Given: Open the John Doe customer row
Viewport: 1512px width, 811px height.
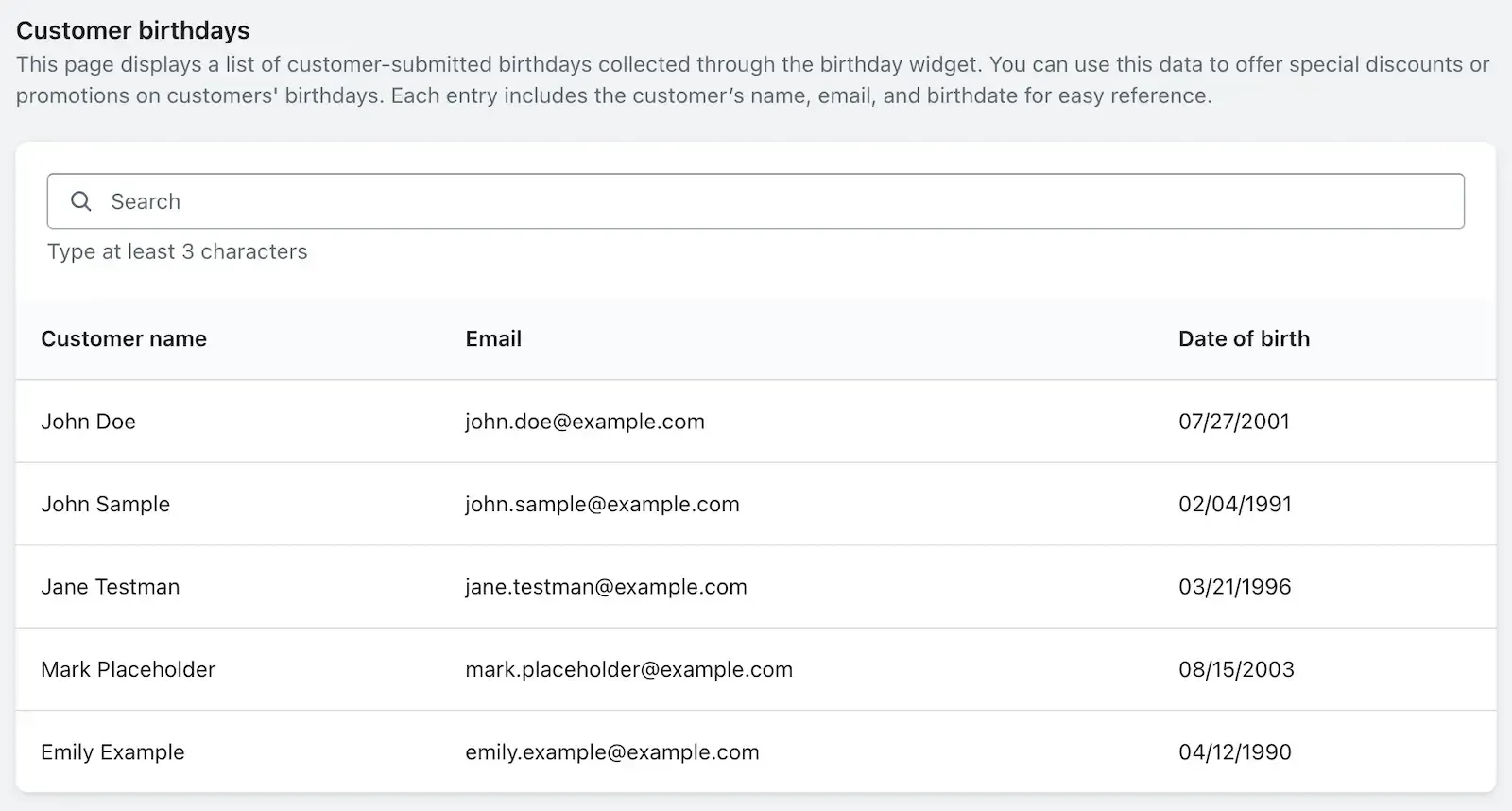Looking at the screenshot, I should point(756,422).
